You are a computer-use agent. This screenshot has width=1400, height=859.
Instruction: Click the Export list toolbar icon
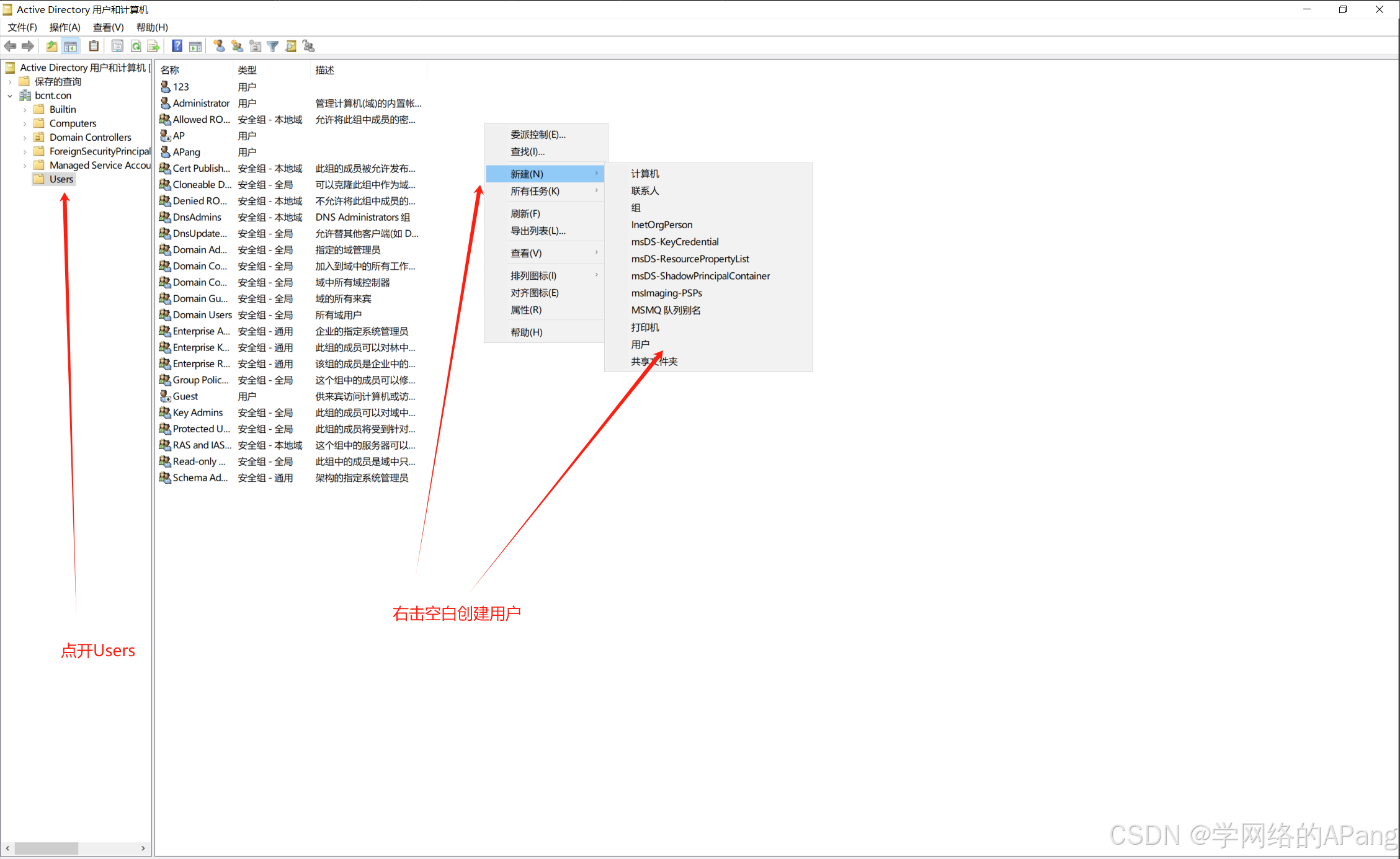coord(154,47)
